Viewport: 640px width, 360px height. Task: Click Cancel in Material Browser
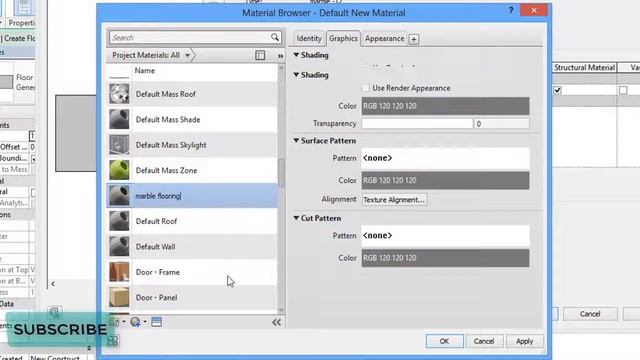coord(484,341)
